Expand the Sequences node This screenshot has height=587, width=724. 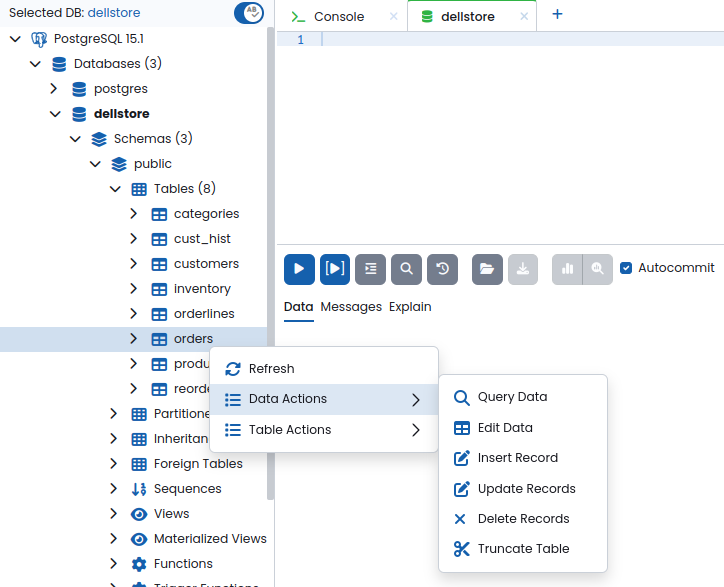coord(114,488)
